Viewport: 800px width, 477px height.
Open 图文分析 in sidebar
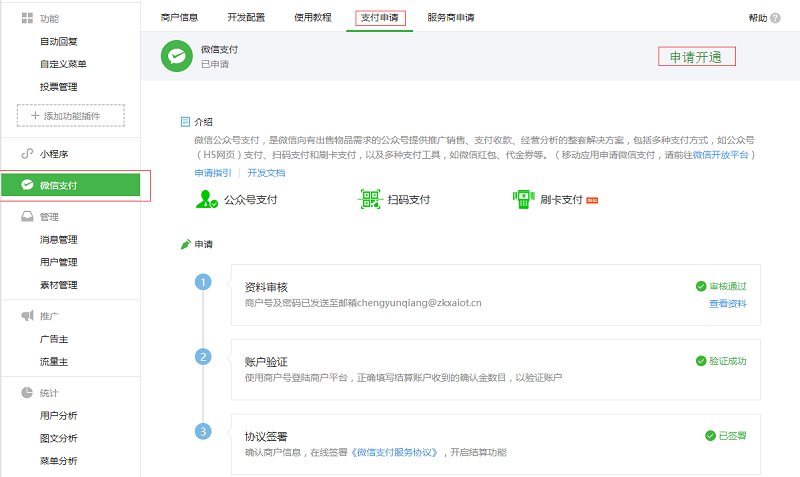[x=59, y=438]
